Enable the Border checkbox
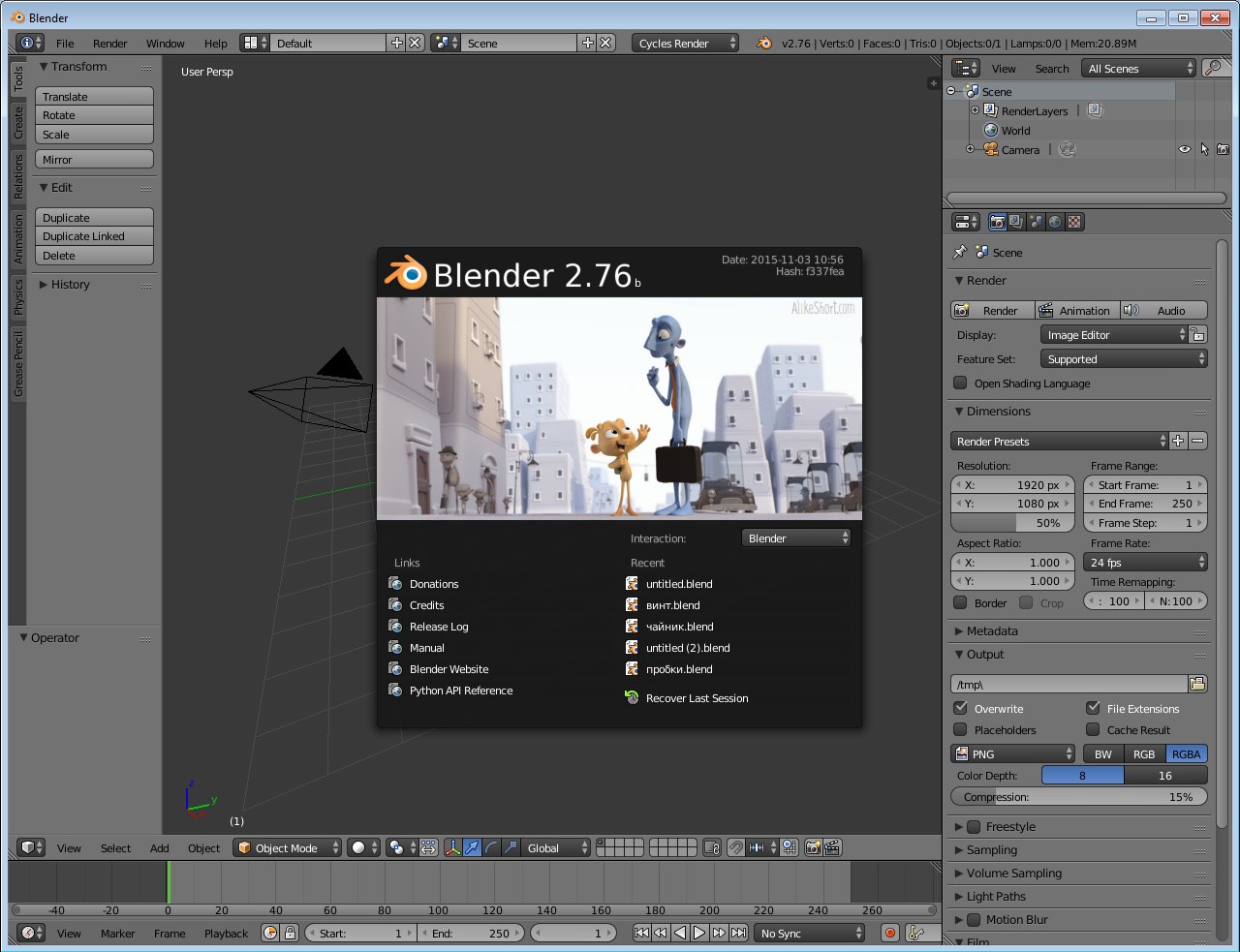The image size is (1240, 952). (x=960, y=602)
